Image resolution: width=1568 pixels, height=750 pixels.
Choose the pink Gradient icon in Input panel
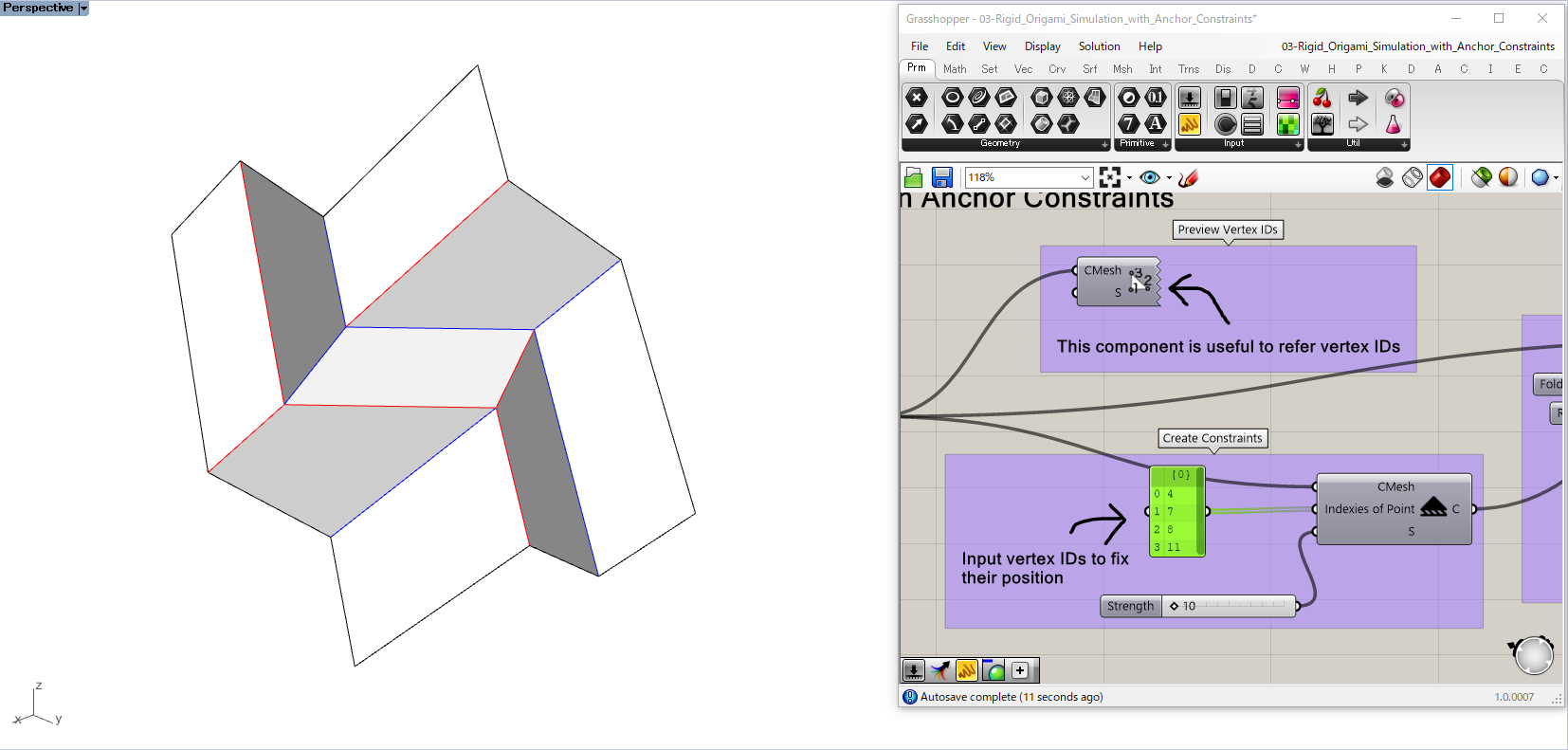tap(1288, 97)
